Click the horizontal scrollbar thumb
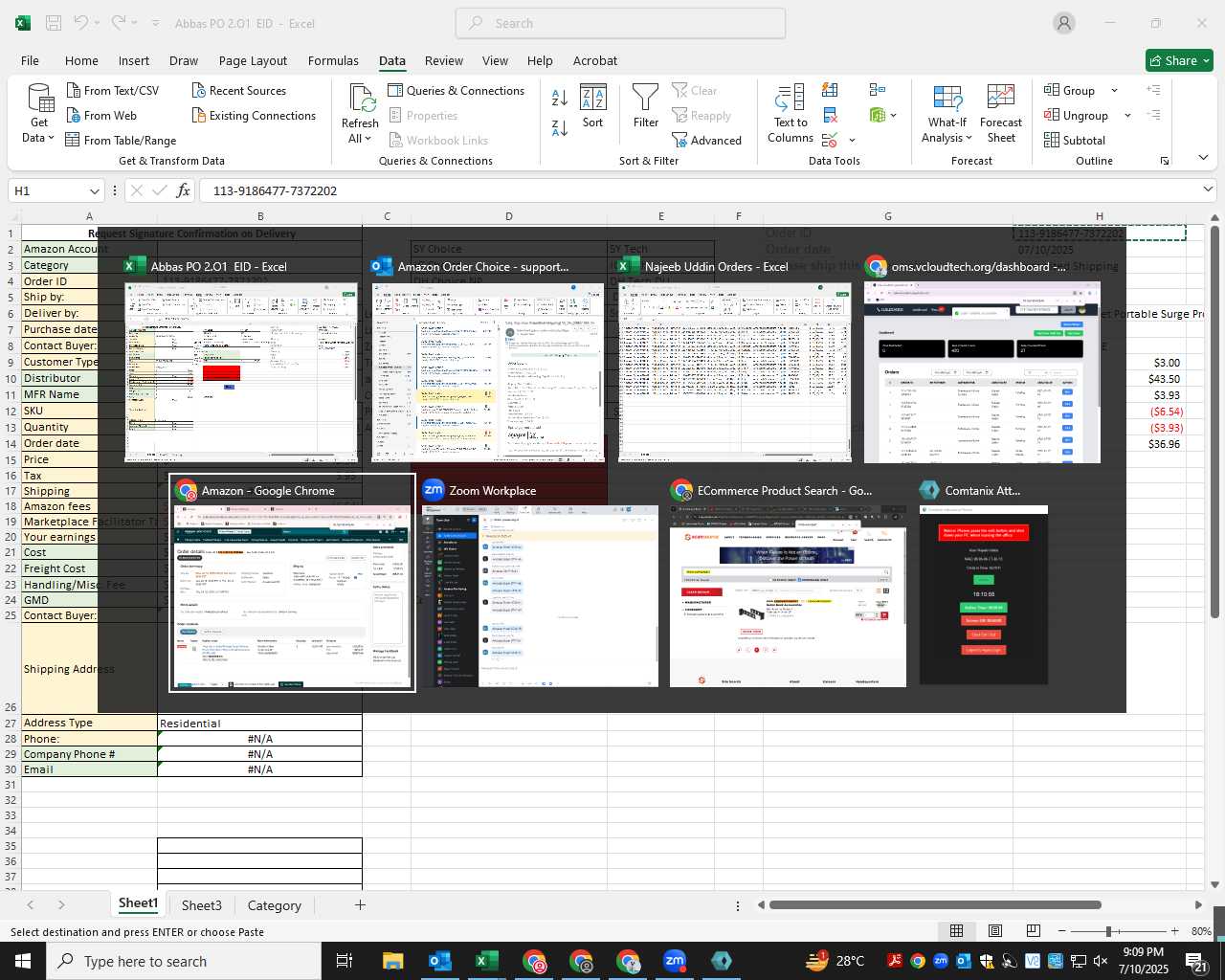 935,904
